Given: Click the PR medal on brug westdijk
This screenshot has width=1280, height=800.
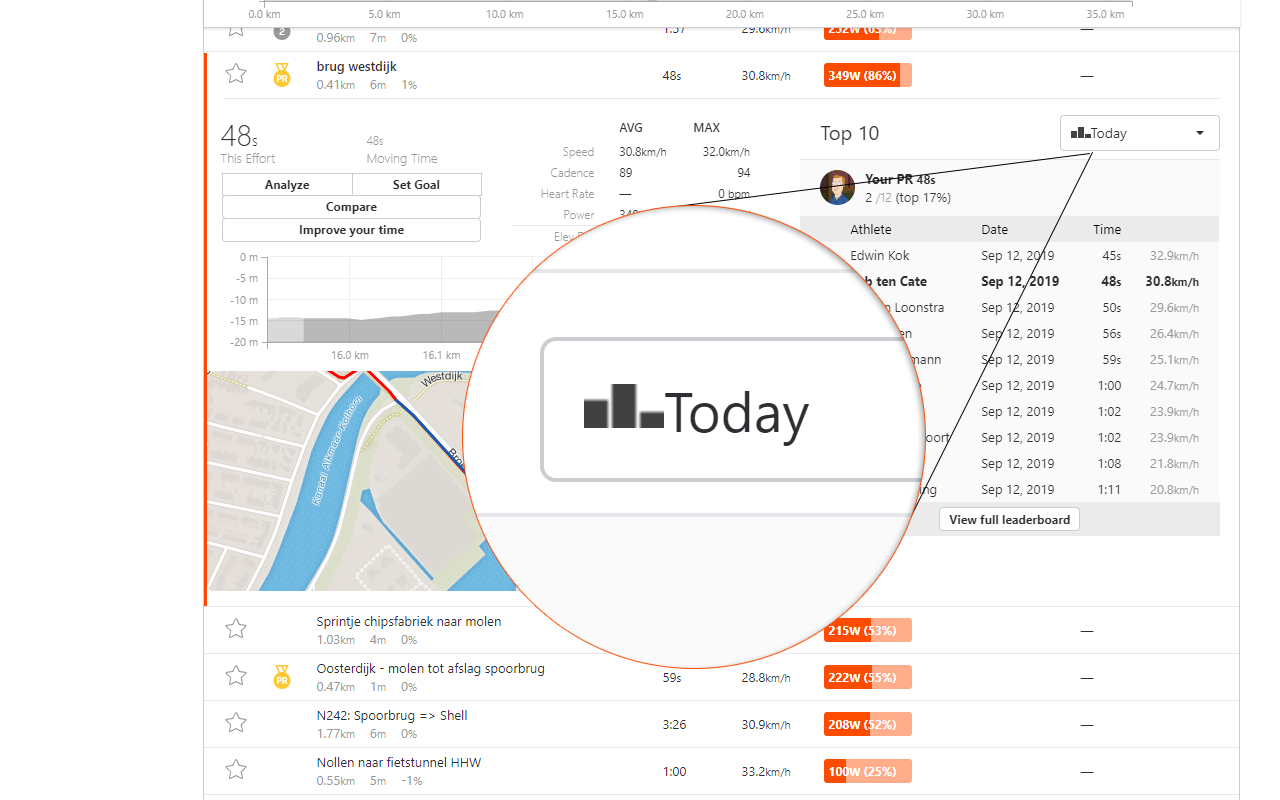Looking at the screenshot, I should pos(282,75).
